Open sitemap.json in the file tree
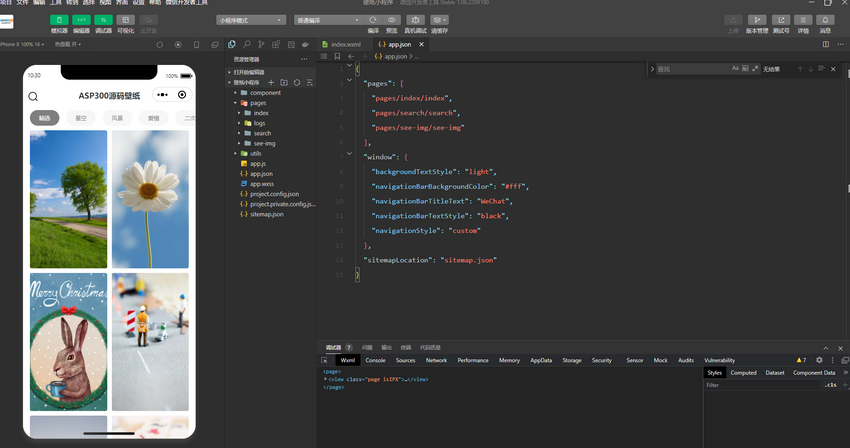850x448 pixels. pyautogui.click(x=266, y=214)
